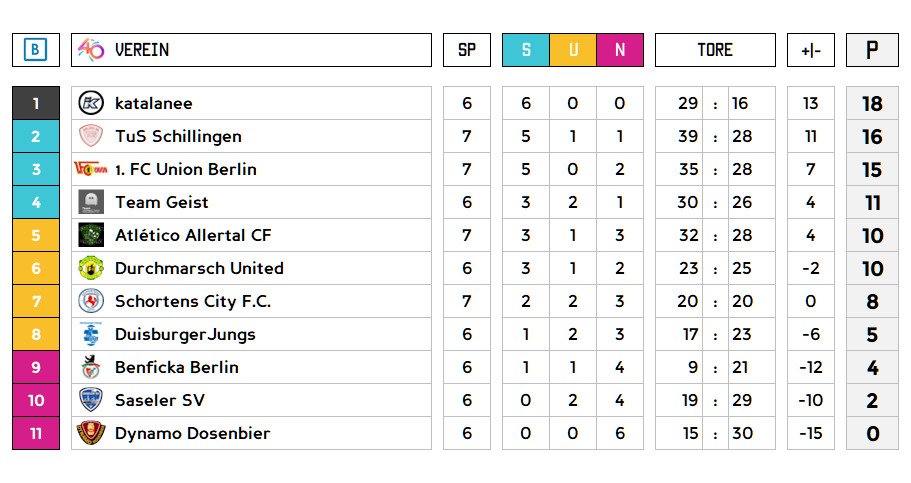
Task: Click the rank 1 position badge
Action: [x=36, y=103]
